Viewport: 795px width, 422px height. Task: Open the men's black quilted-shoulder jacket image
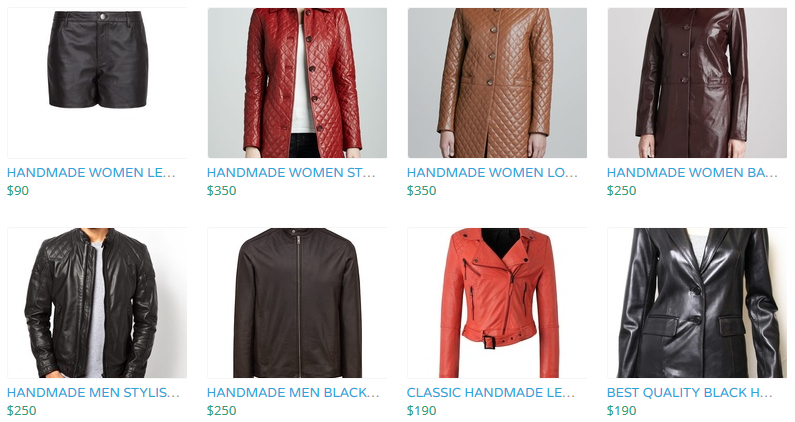coord(97,303)
